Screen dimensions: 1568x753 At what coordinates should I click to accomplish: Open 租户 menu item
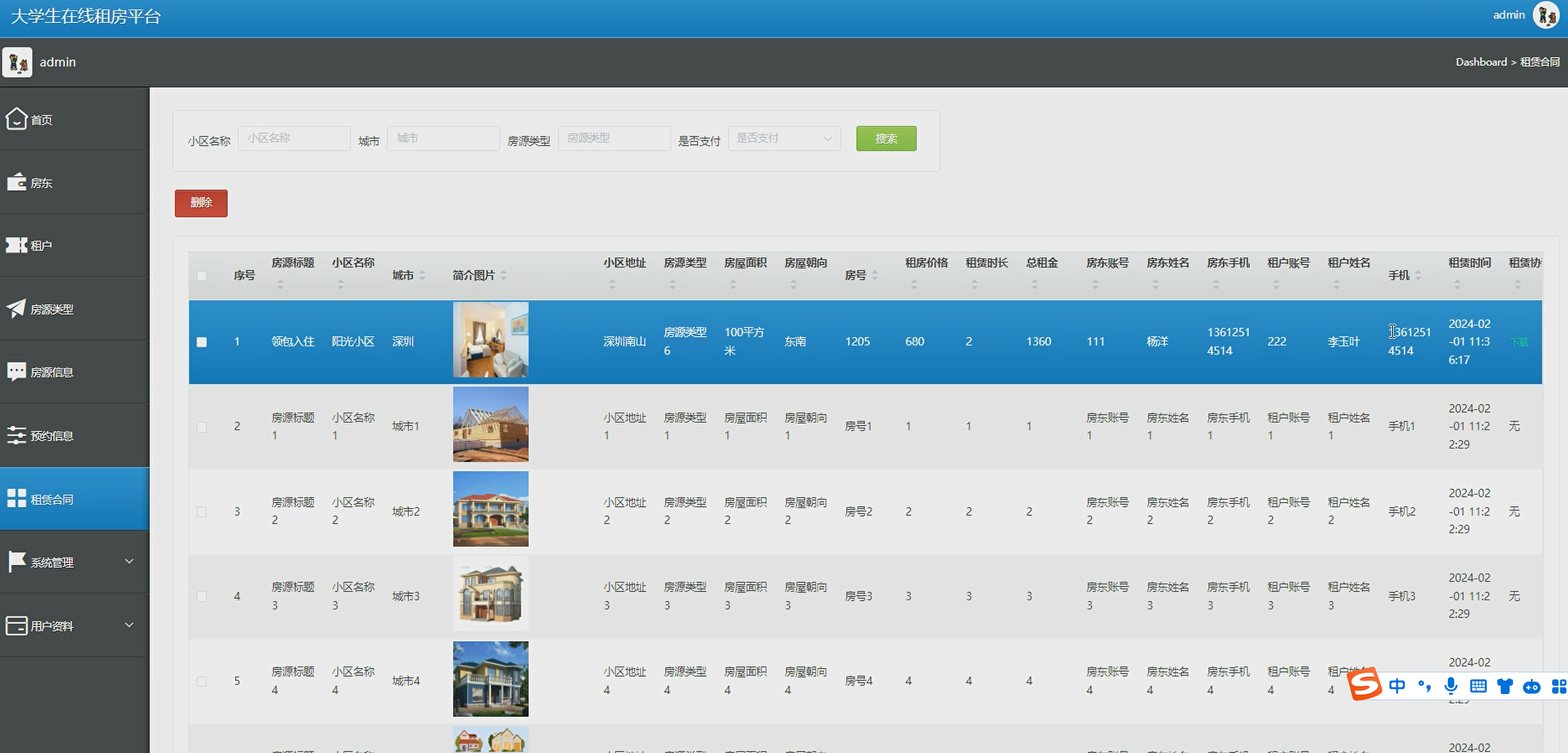74,245
